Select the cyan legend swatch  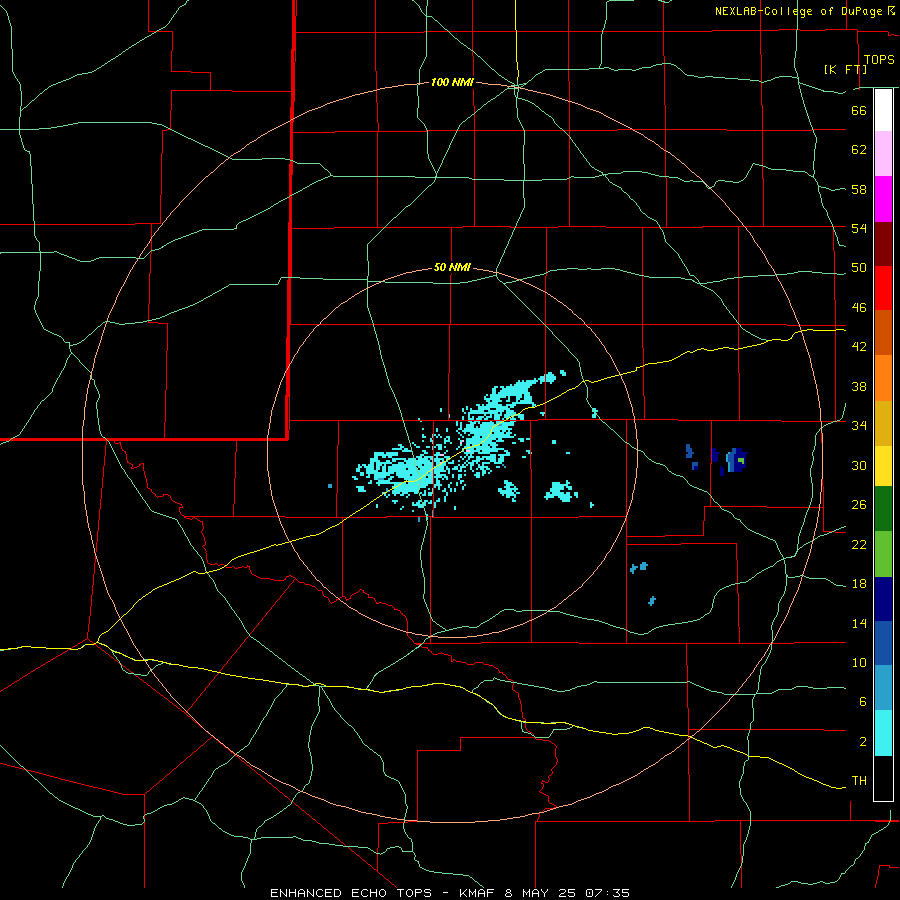883,733
